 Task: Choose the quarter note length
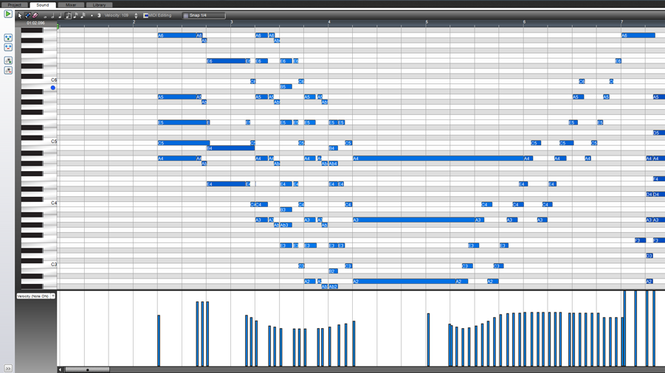[x=60, y=16]
